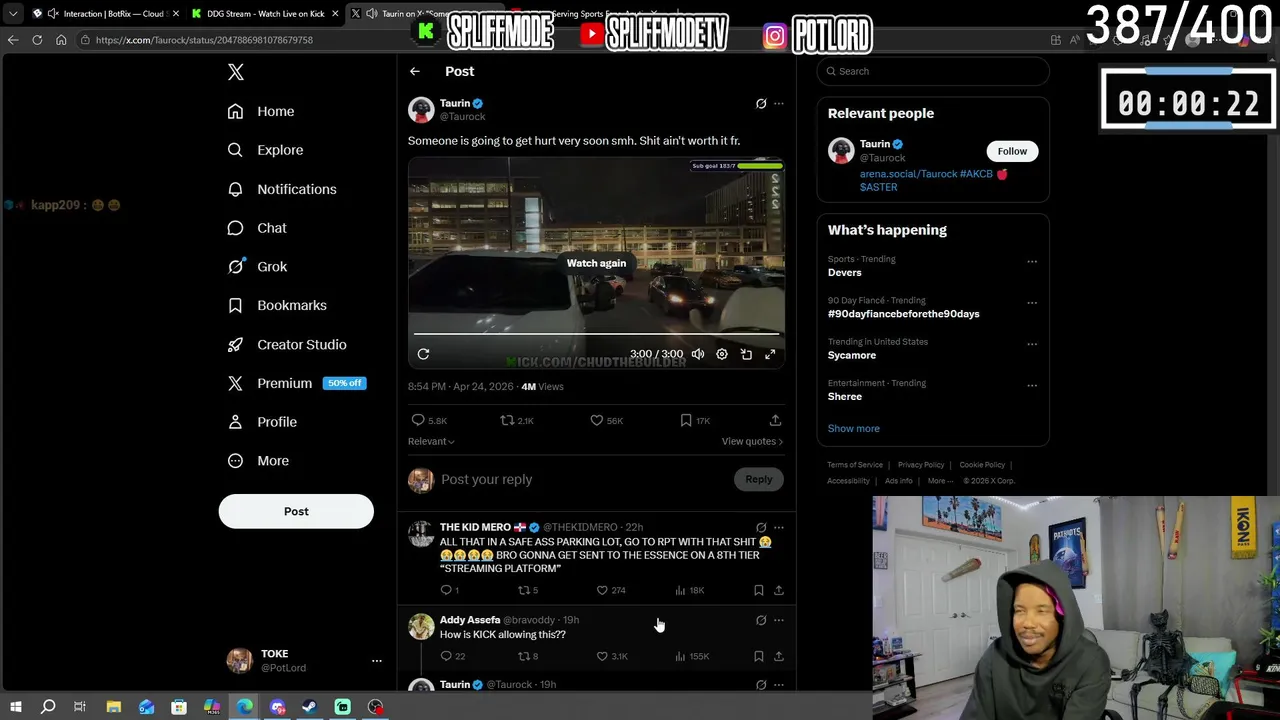Open View quotes link

click(752, 441)
